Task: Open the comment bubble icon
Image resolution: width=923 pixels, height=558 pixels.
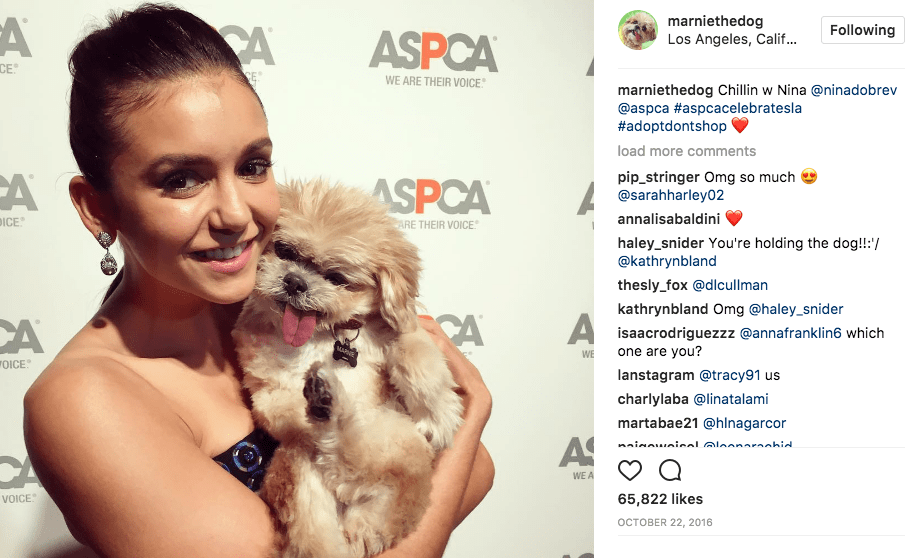Action: [670, 470]
